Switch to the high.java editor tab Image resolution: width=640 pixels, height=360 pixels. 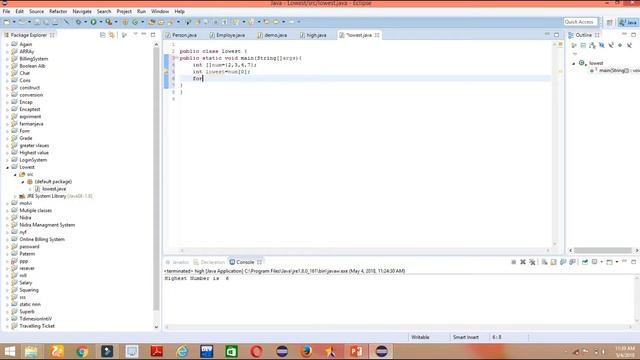click(x=313, y=35)
